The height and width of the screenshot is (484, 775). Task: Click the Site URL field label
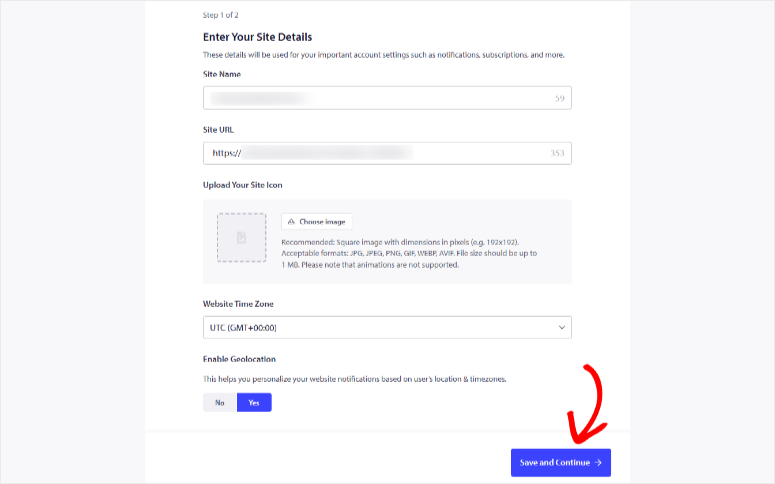[x=218, y=130]
